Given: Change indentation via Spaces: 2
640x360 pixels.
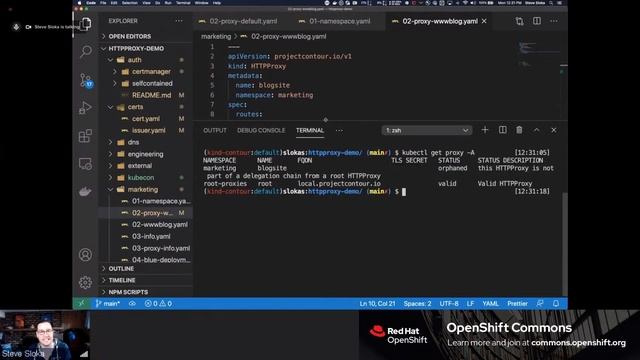Looking at the screenshot, I should [417, 304].
